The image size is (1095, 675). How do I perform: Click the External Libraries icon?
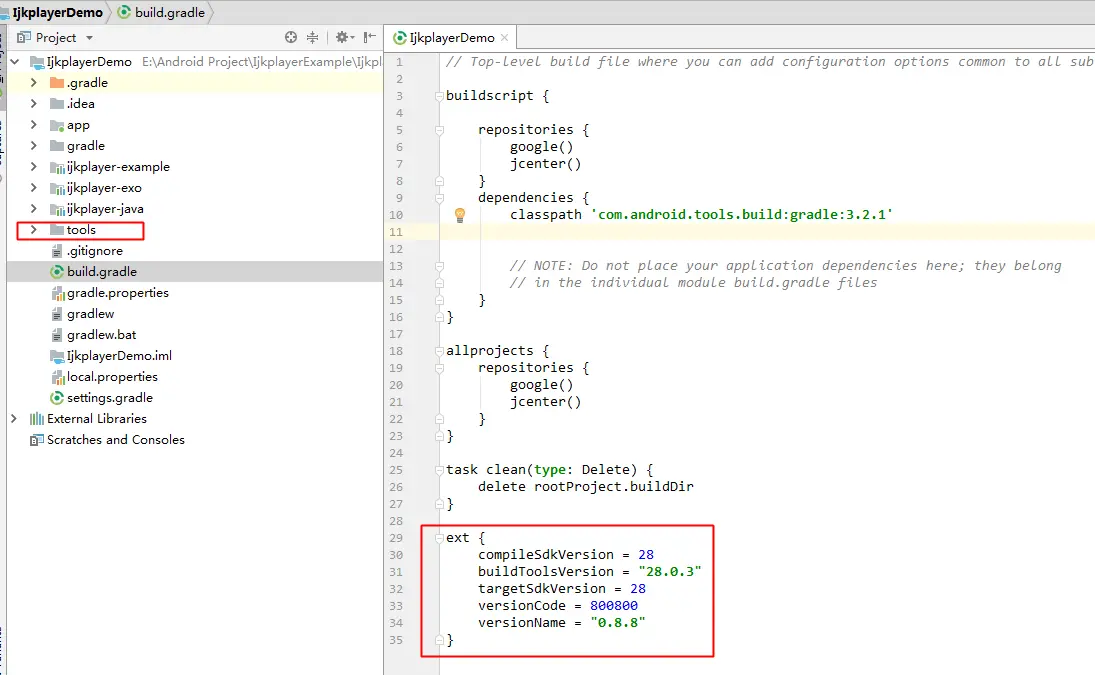point(36,418)
